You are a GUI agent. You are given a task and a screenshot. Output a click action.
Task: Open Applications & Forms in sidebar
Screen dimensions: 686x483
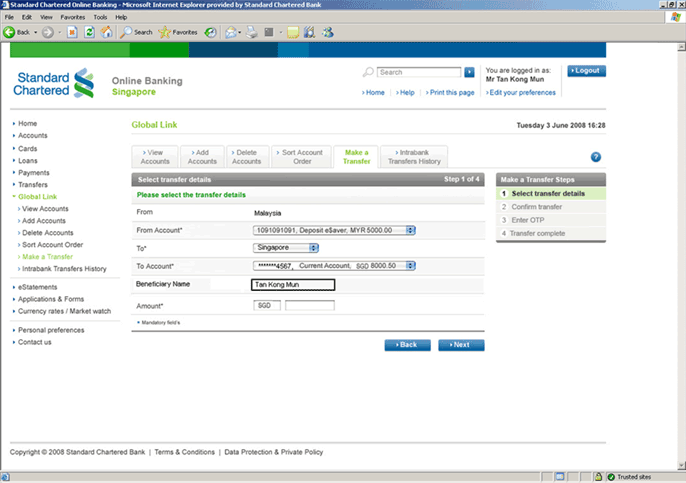coord(51,299)
